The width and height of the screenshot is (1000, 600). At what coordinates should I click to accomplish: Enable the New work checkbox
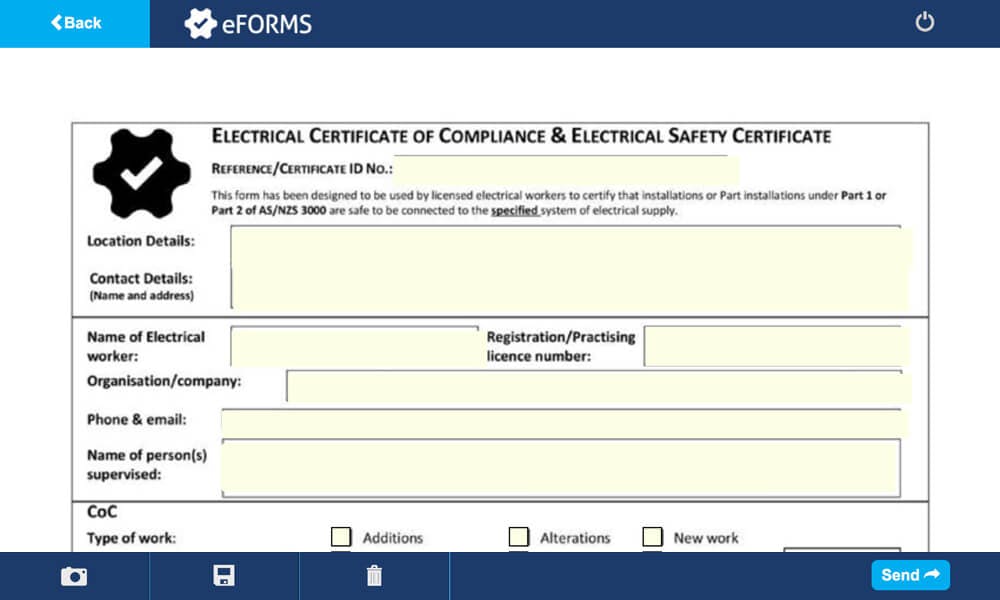tap(652, 537)
